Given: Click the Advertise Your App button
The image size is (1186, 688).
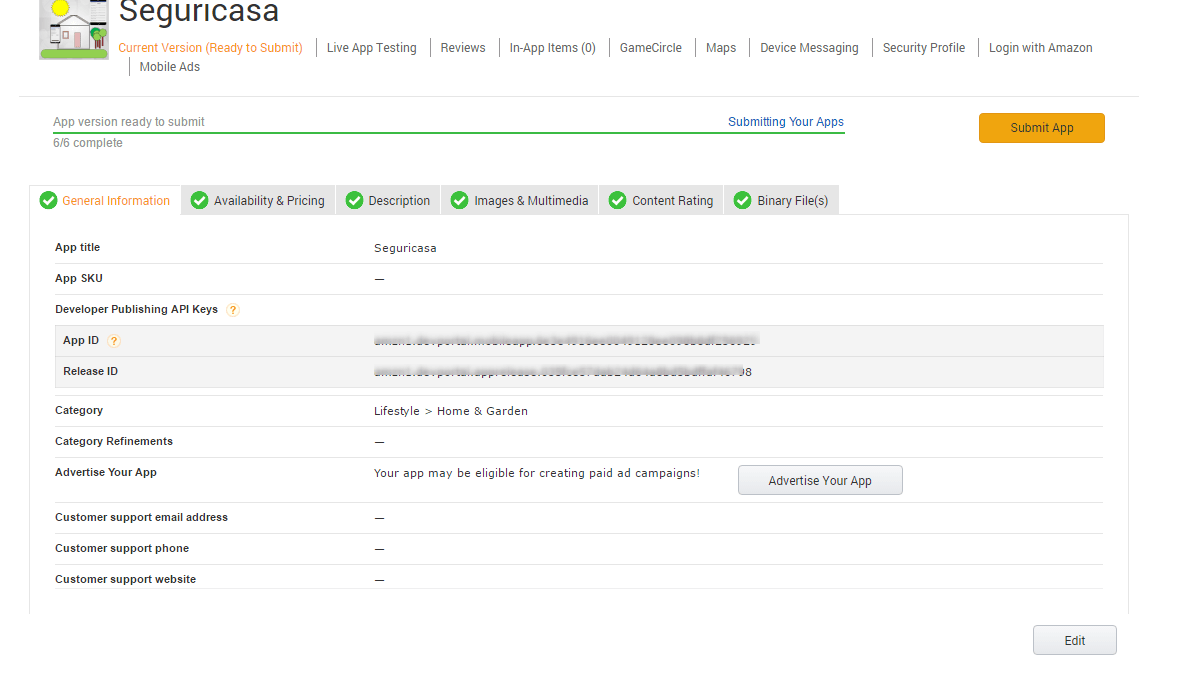Looking at the screenshot, I should click(820, 481).
